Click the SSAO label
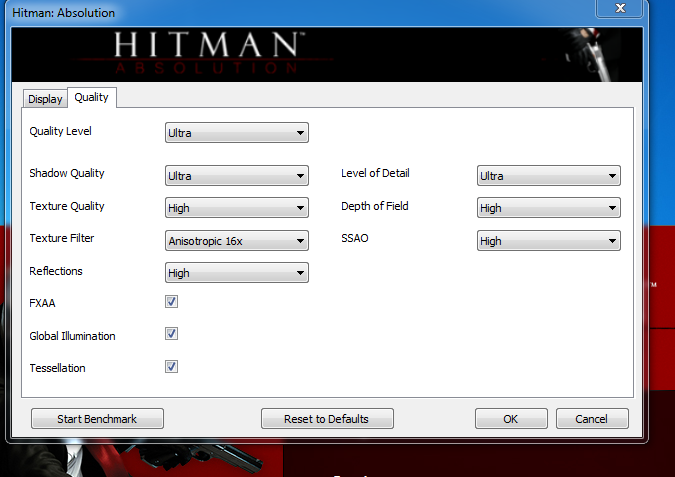 tap(355, 238)
